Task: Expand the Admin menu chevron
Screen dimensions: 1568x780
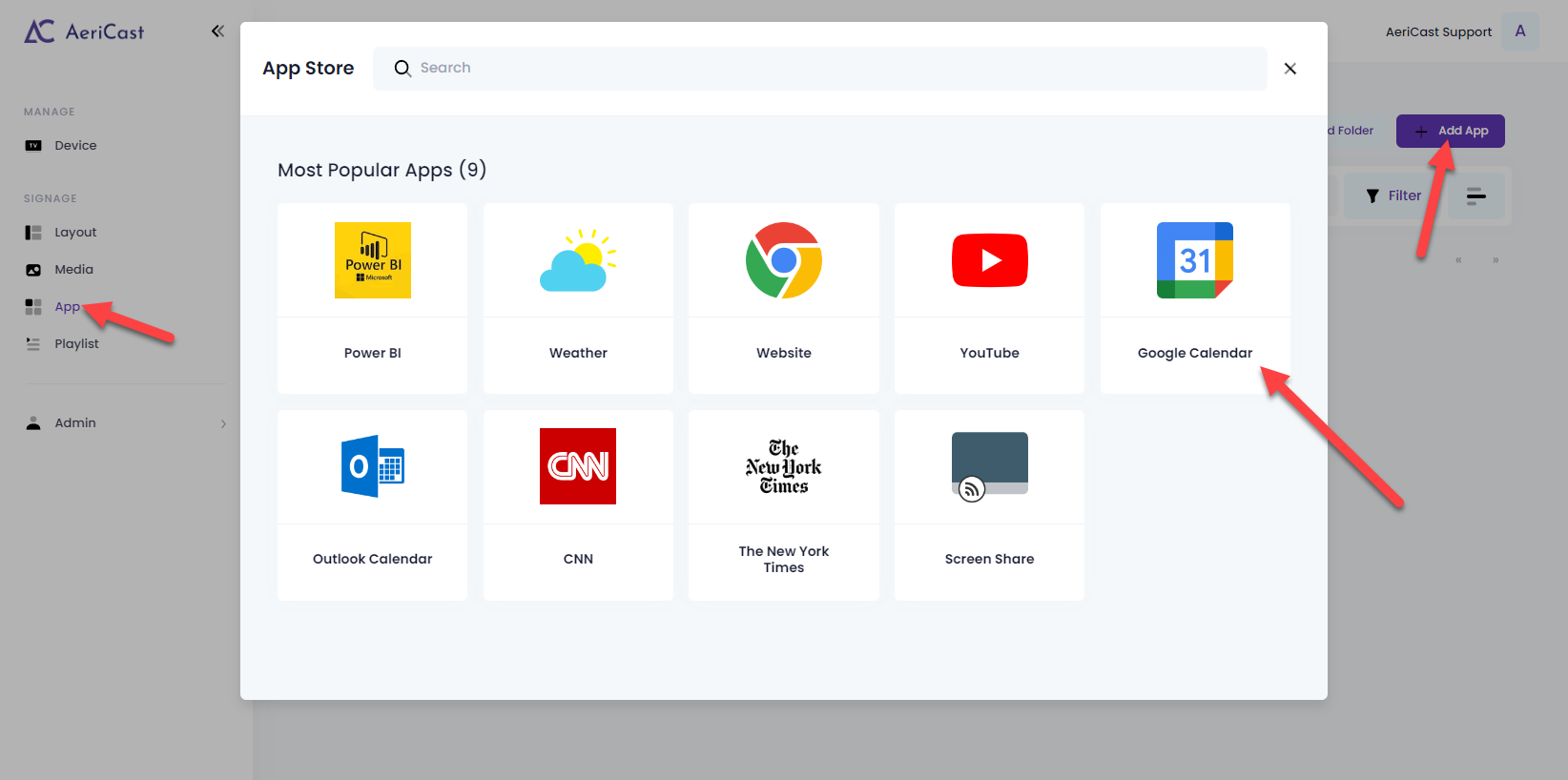Action: 223,423
